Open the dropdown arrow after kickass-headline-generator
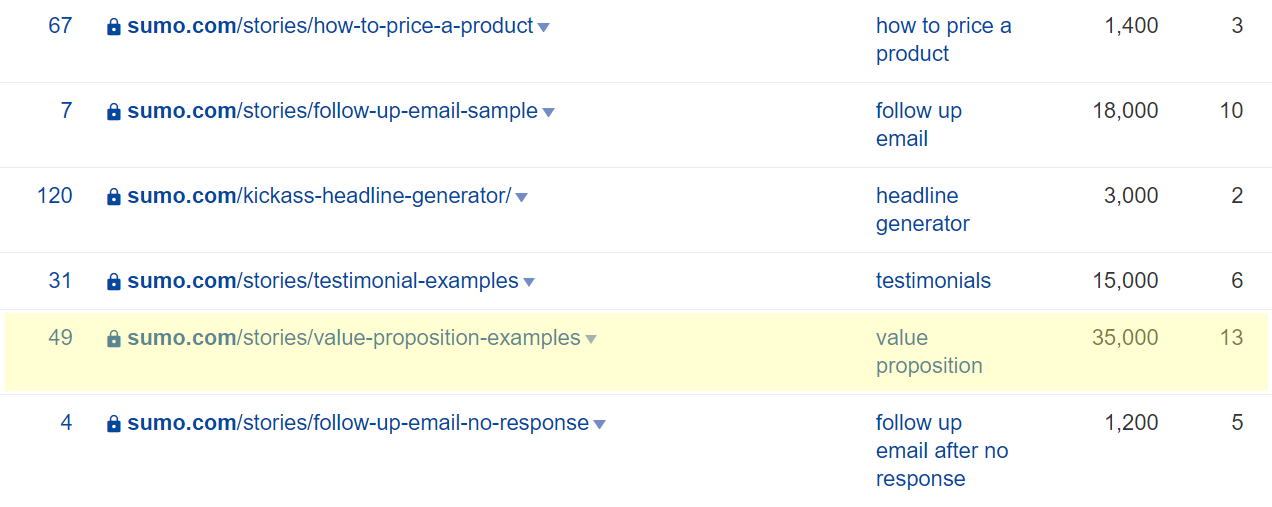Image resolution: width=1272 pixels, height=507 pixels. coord(521,198)
